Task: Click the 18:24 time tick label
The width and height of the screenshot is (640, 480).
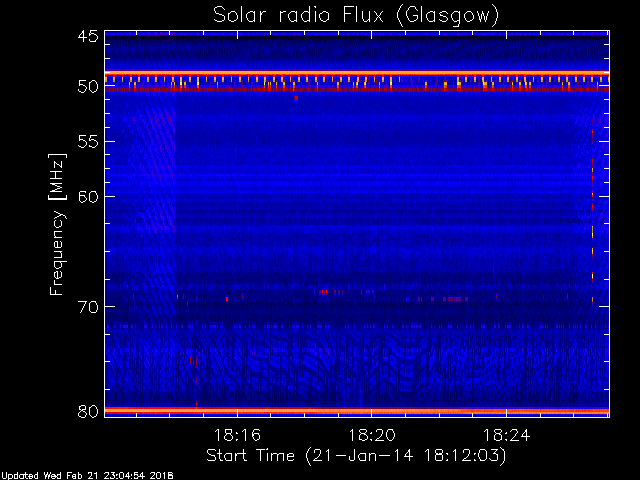Action: pos(507,435)
